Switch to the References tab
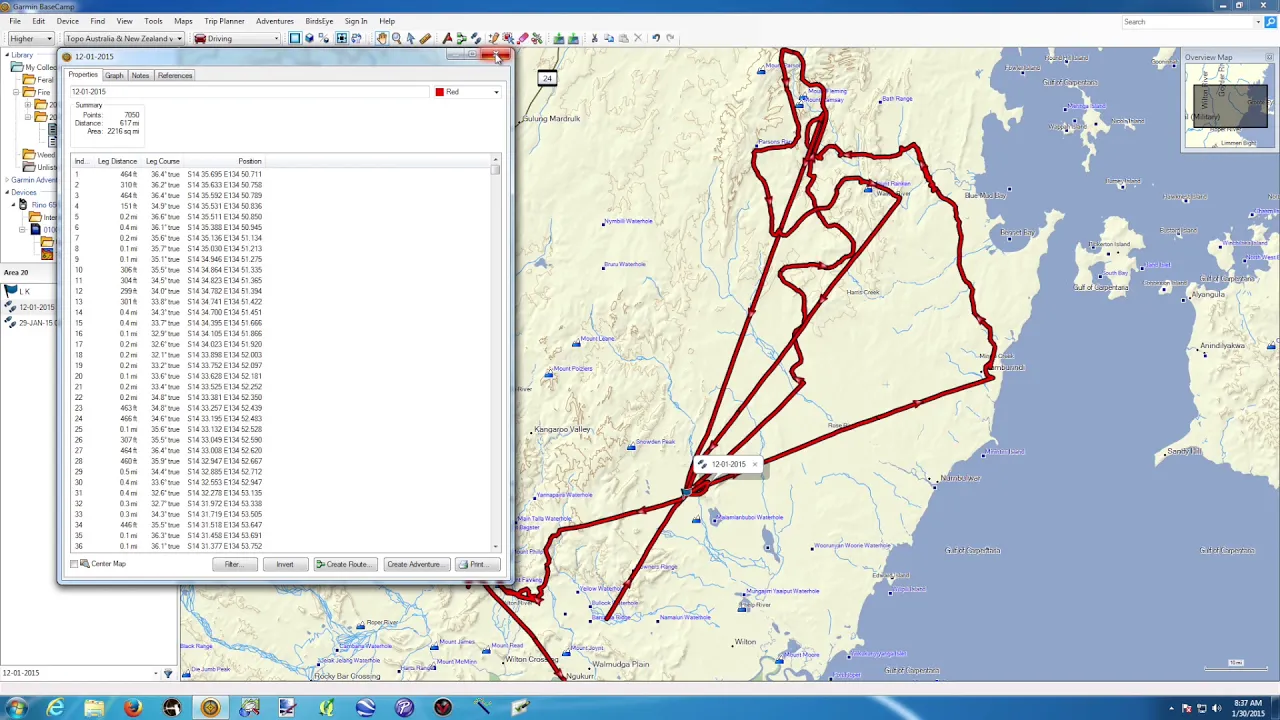This screenshot has height=720, width=1280. (x=174, y=76)
